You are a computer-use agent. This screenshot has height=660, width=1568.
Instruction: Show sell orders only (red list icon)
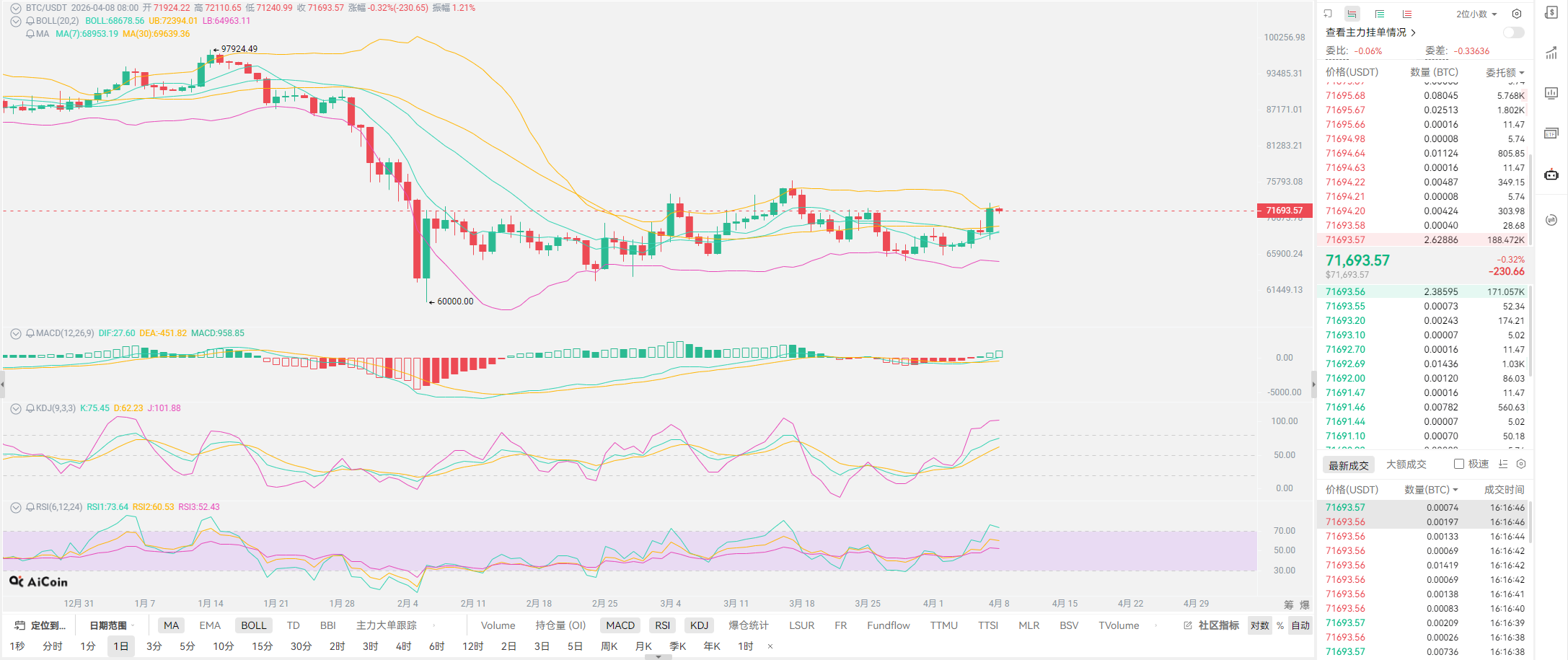[x=1407, y=14]
